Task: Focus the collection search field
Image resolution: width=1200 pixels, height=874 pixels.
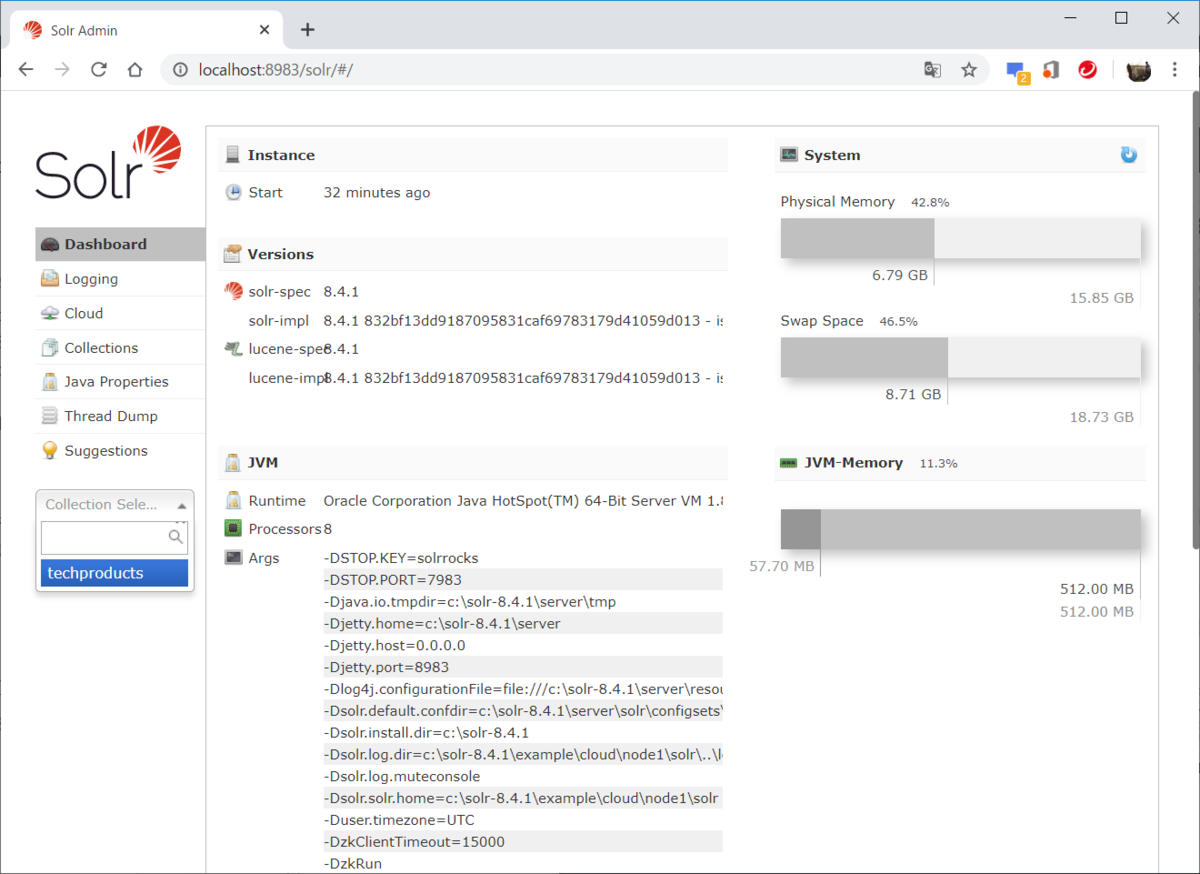Action: [114, 537]
